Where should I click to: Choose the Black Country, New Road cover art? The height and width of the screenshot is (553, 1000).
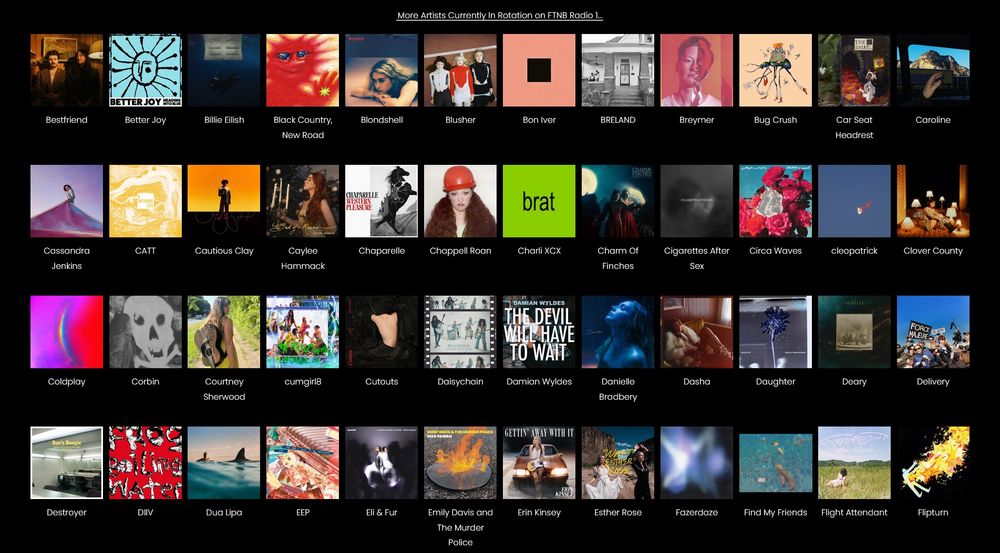(x=303, y=70)
